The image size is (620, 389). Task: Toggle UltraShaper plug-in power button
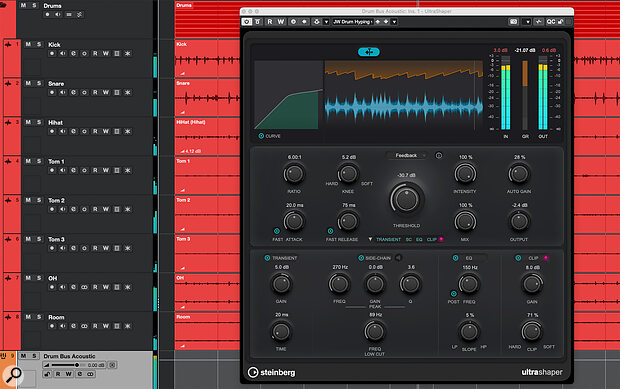(247, 22)
